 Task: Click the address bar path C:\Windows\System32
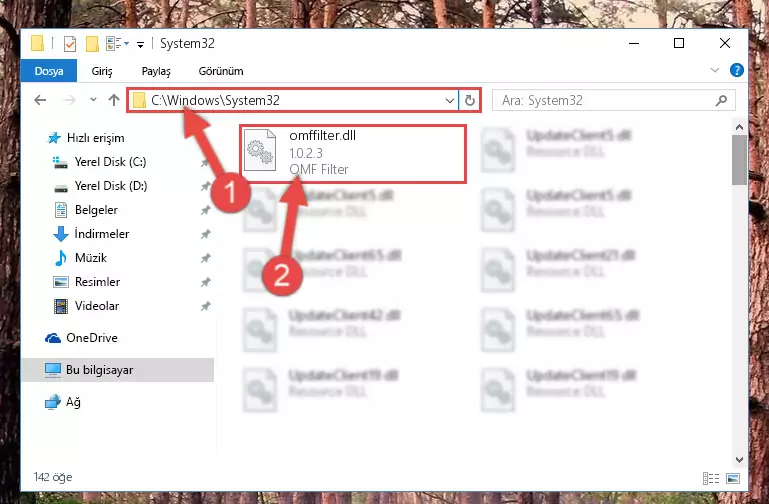click(215, 101)
